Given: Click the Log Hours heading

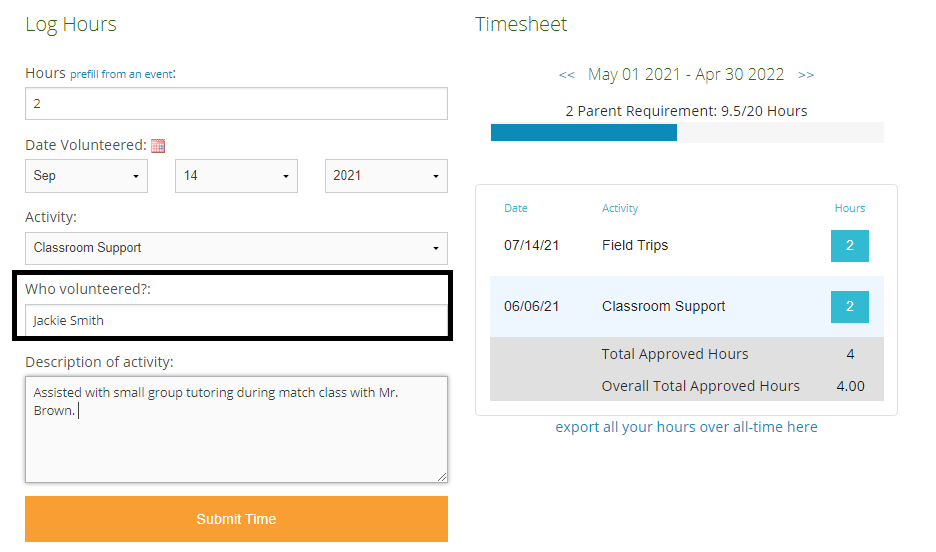Looking at the screenshot, I should click(x=70, y=24).
